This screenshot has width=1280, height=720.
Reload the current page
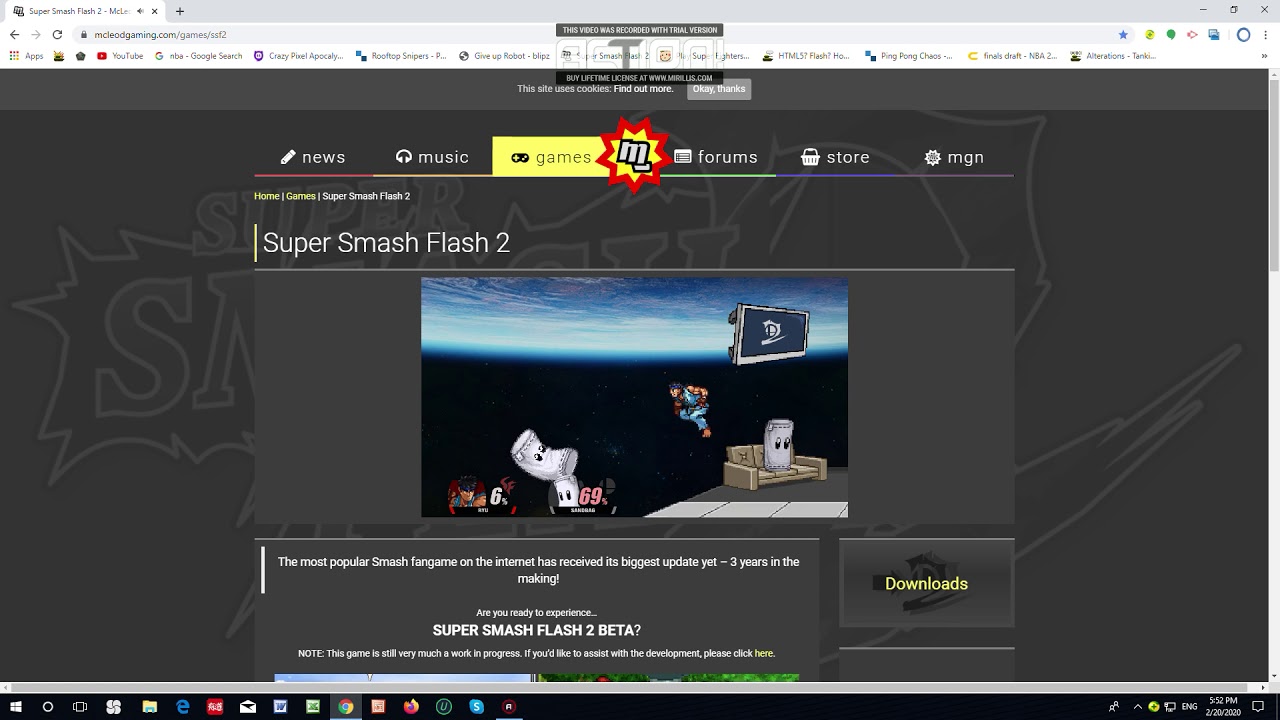[57, 34]
